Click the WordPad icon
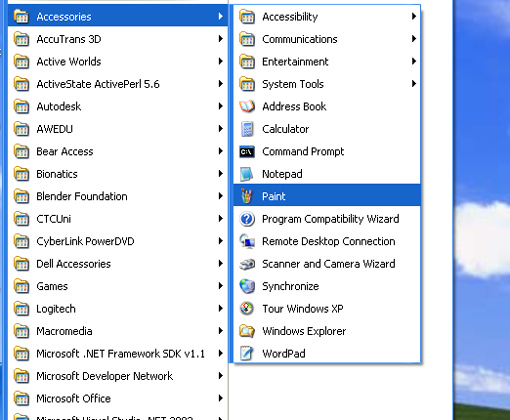Viewport: 510px width, 420px height. [247, 353]
